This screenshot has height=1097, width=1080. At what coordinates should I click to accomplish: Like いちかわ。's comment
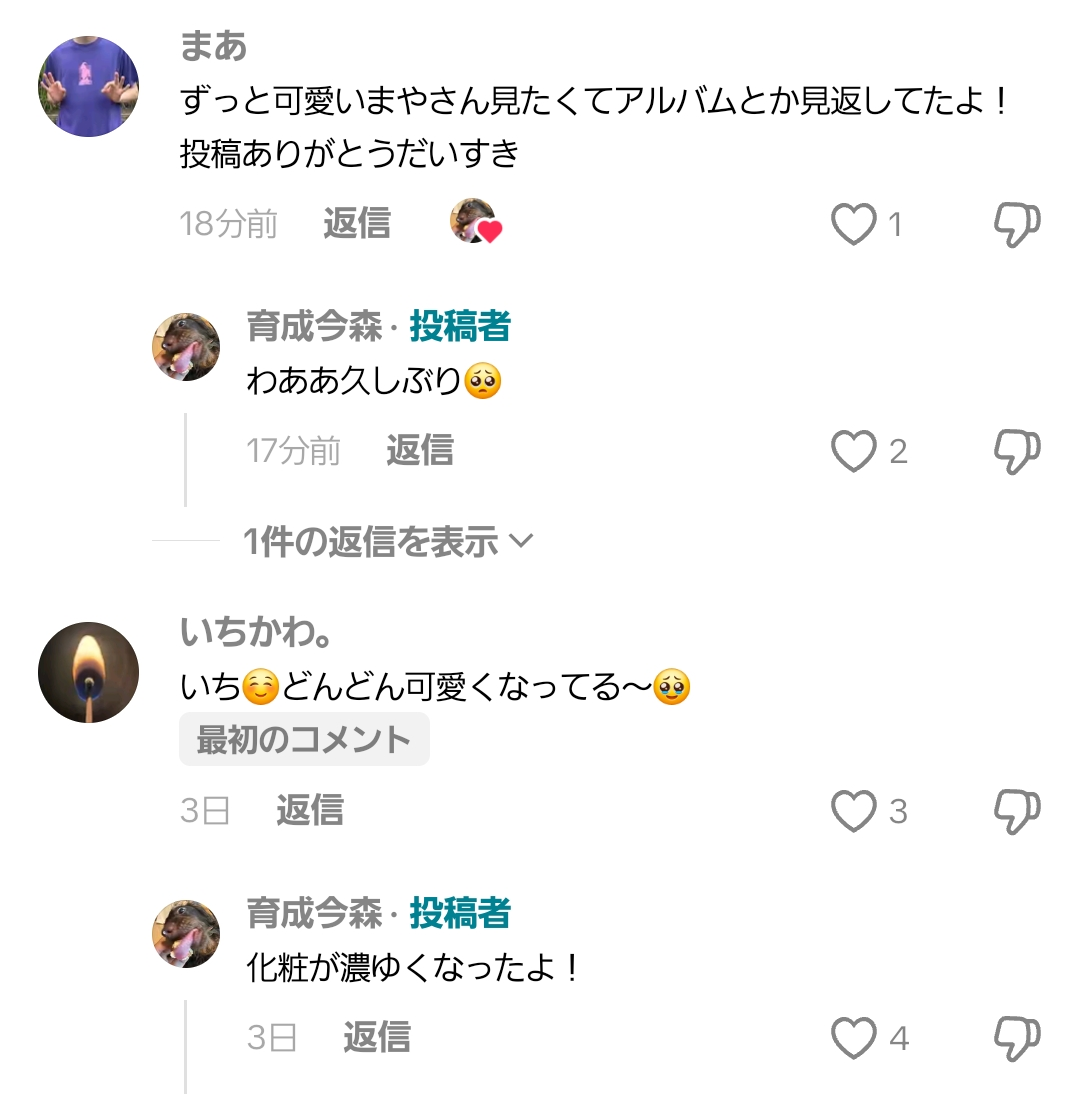pyautogui.click(x=854, y=811)
